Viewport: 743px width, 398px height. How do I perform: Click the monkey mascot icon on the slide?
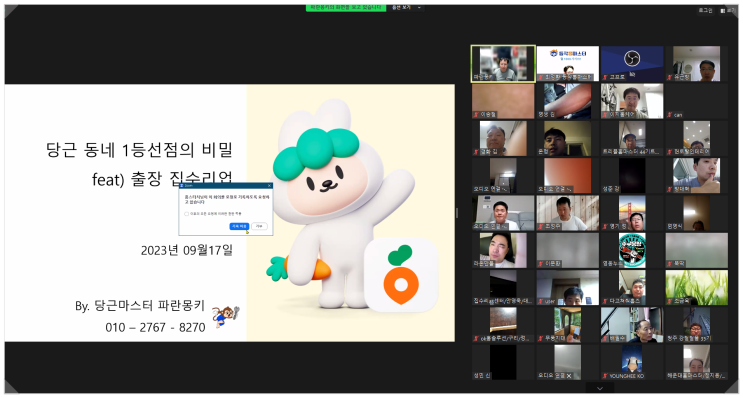click(x=225, y=317)
